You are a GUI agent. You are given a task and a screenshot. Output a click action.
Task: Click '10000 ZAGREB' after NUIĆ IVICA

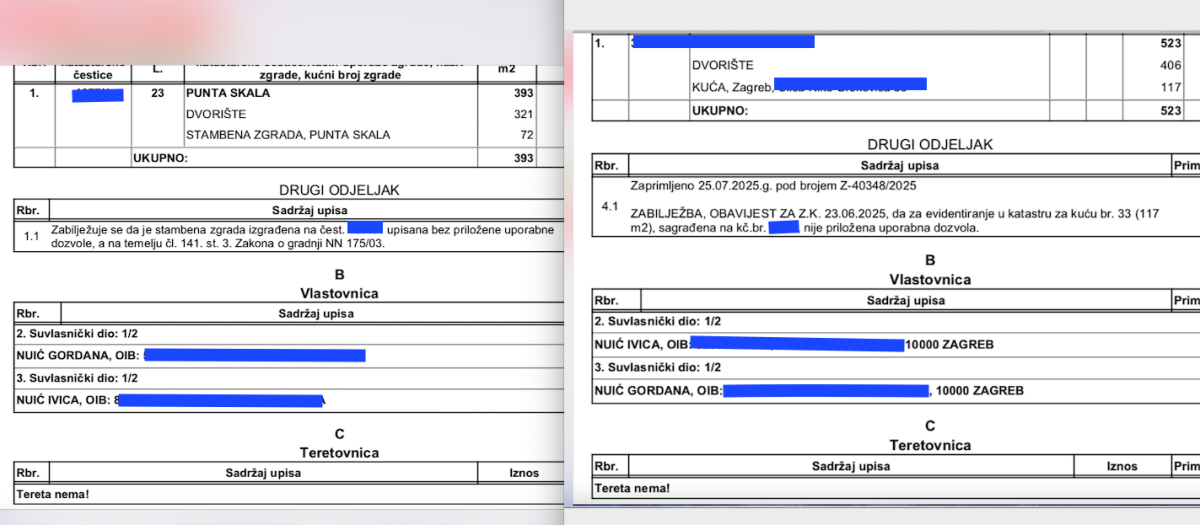(949, 344)
